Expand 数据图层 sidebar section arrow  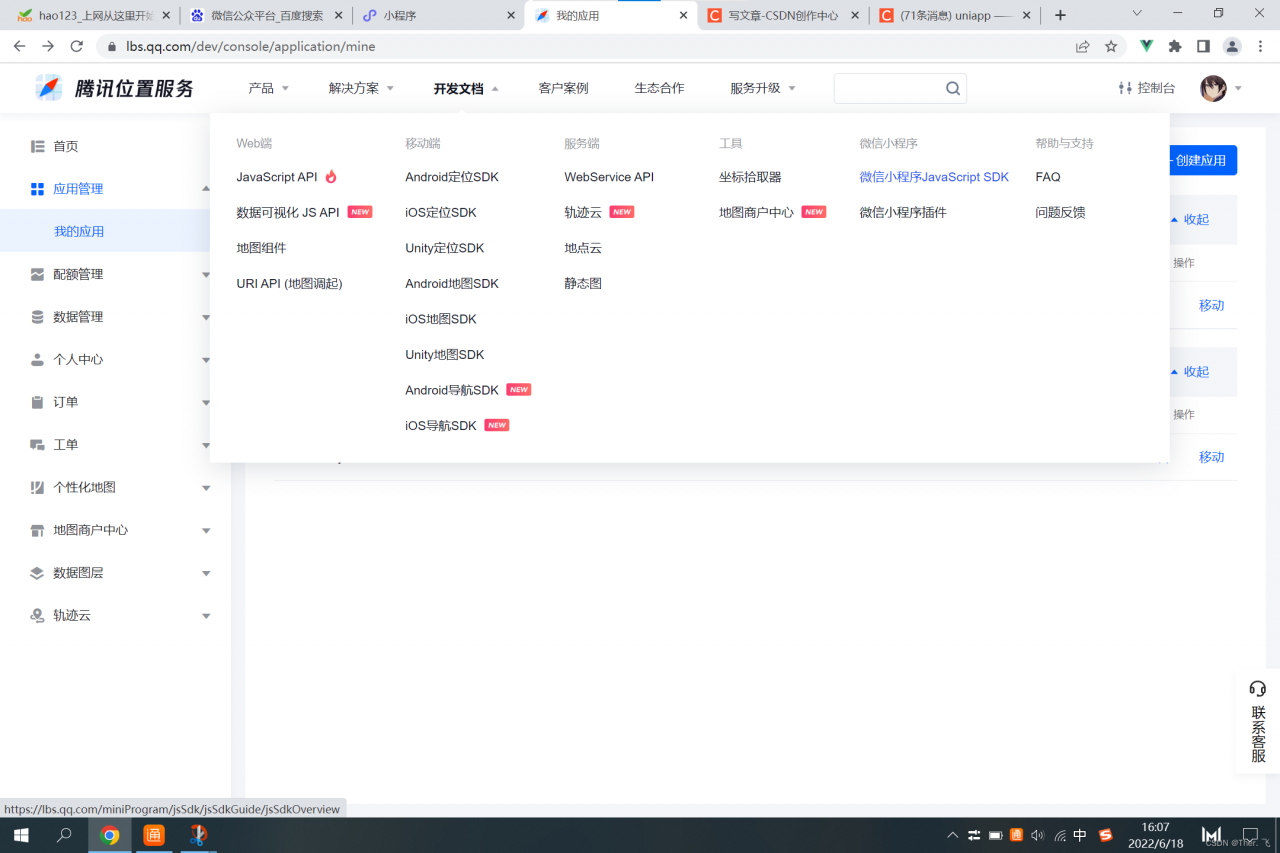click(x=206, y=574)
